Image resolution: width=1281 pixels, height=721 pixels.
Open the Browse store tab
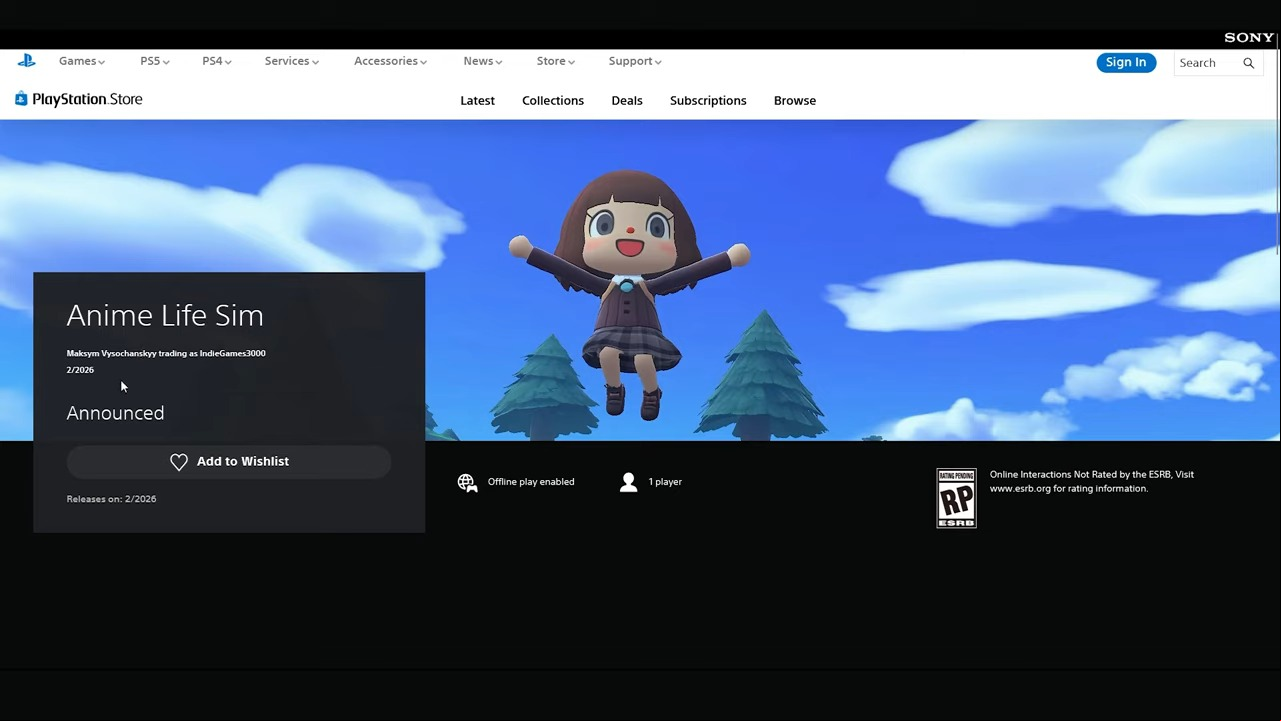click(x=795, y=101)
